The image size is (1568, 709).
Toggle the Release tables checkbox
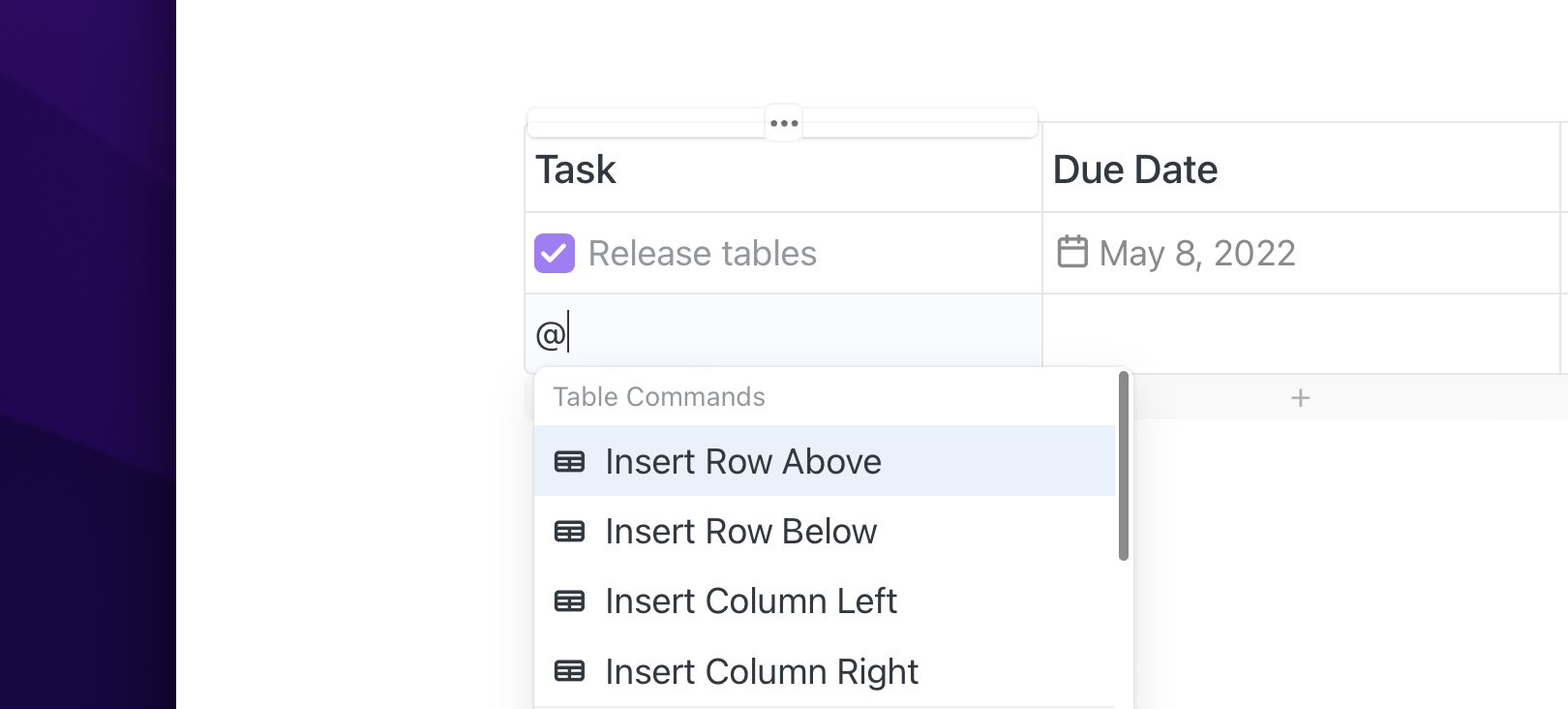[555, 254]
